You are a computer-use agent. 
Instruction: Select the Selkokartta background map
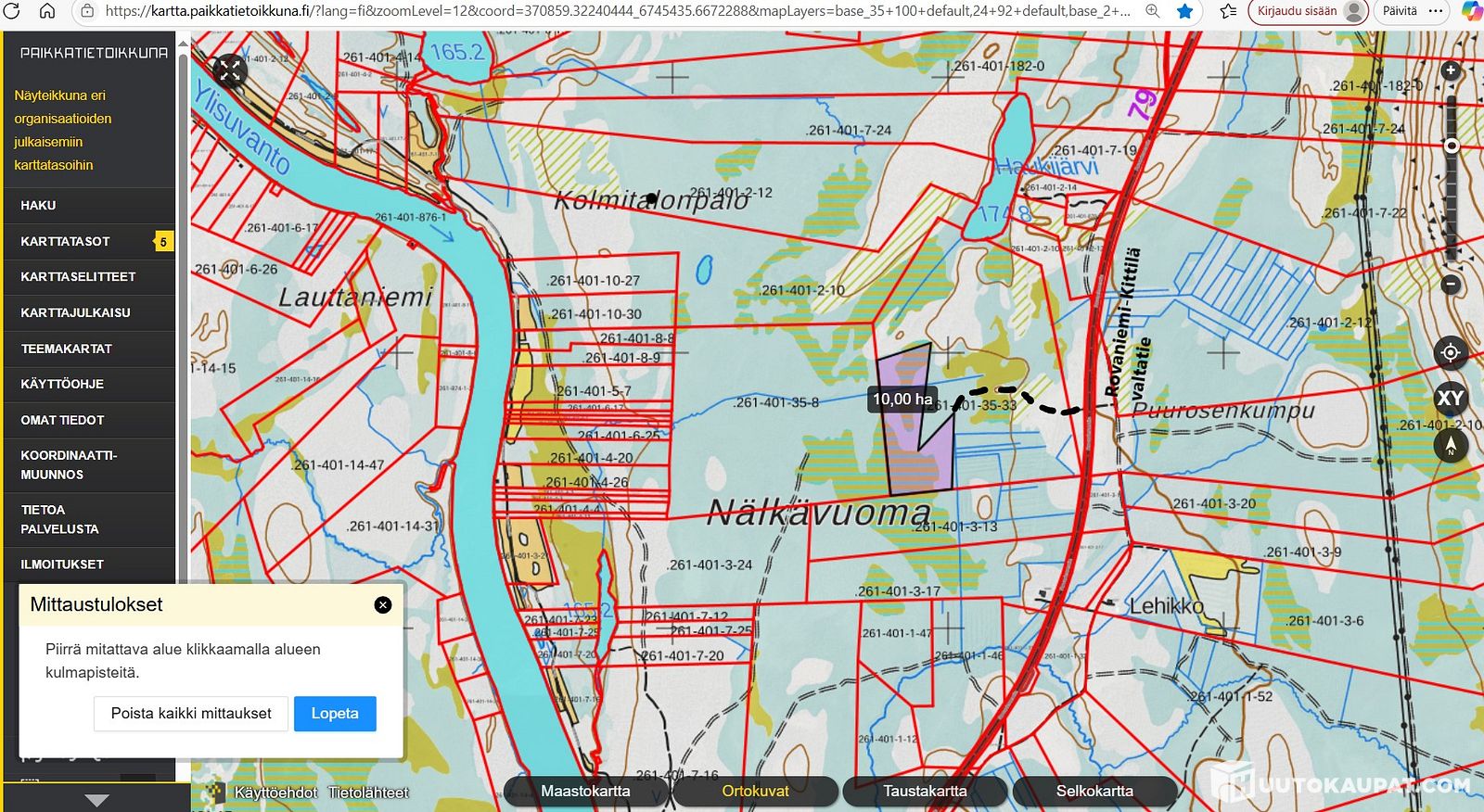tap(1094, 791)
